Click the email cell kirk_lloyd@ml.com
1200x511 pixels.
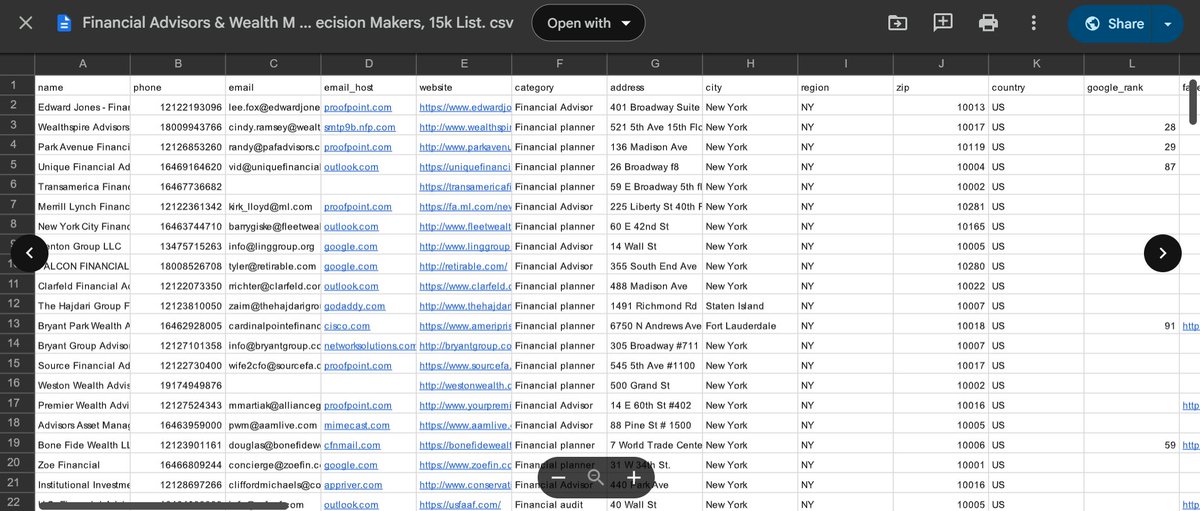point(273,207)
